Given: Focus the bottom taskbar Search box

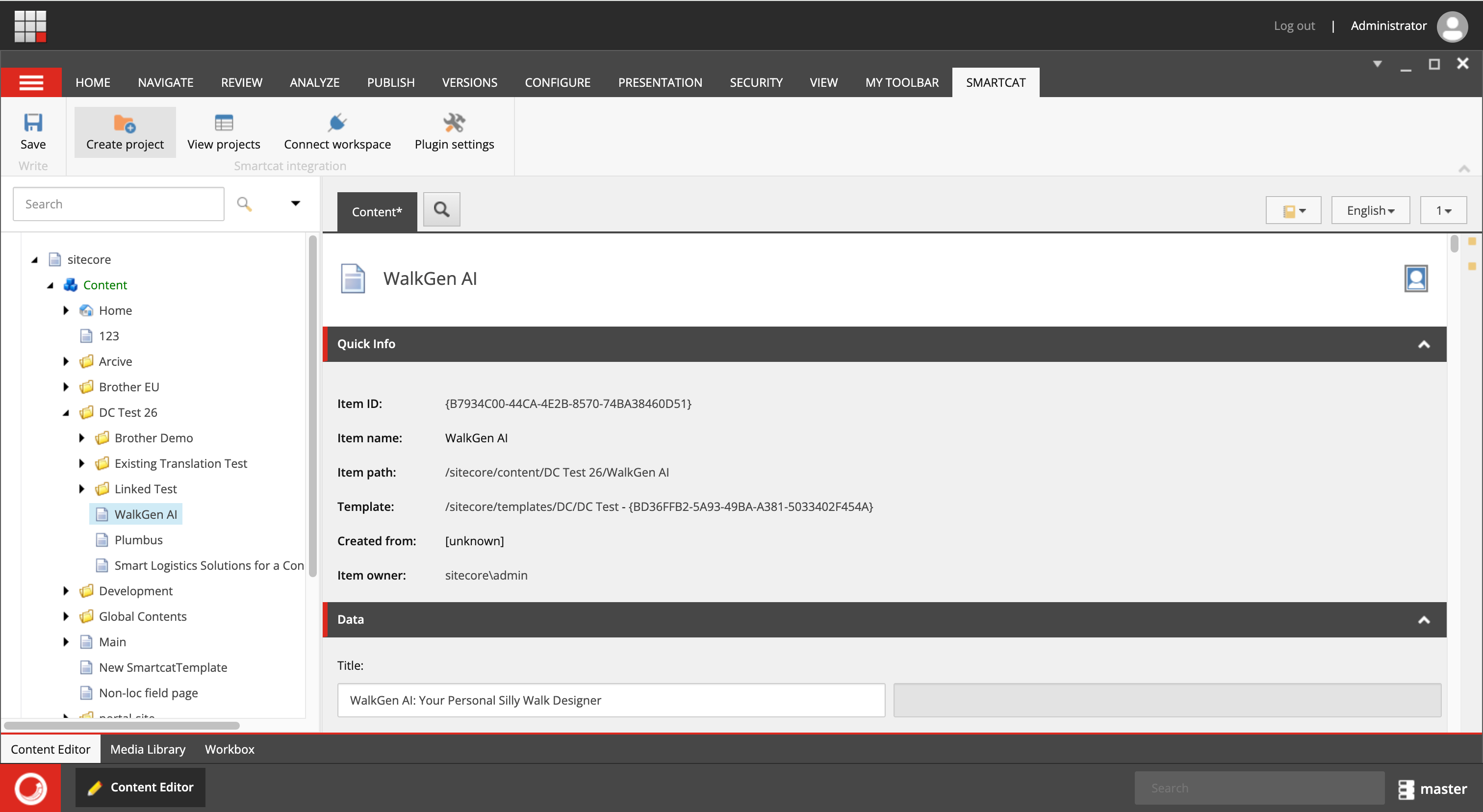Looking at the screenshot, I should 1260,788.
